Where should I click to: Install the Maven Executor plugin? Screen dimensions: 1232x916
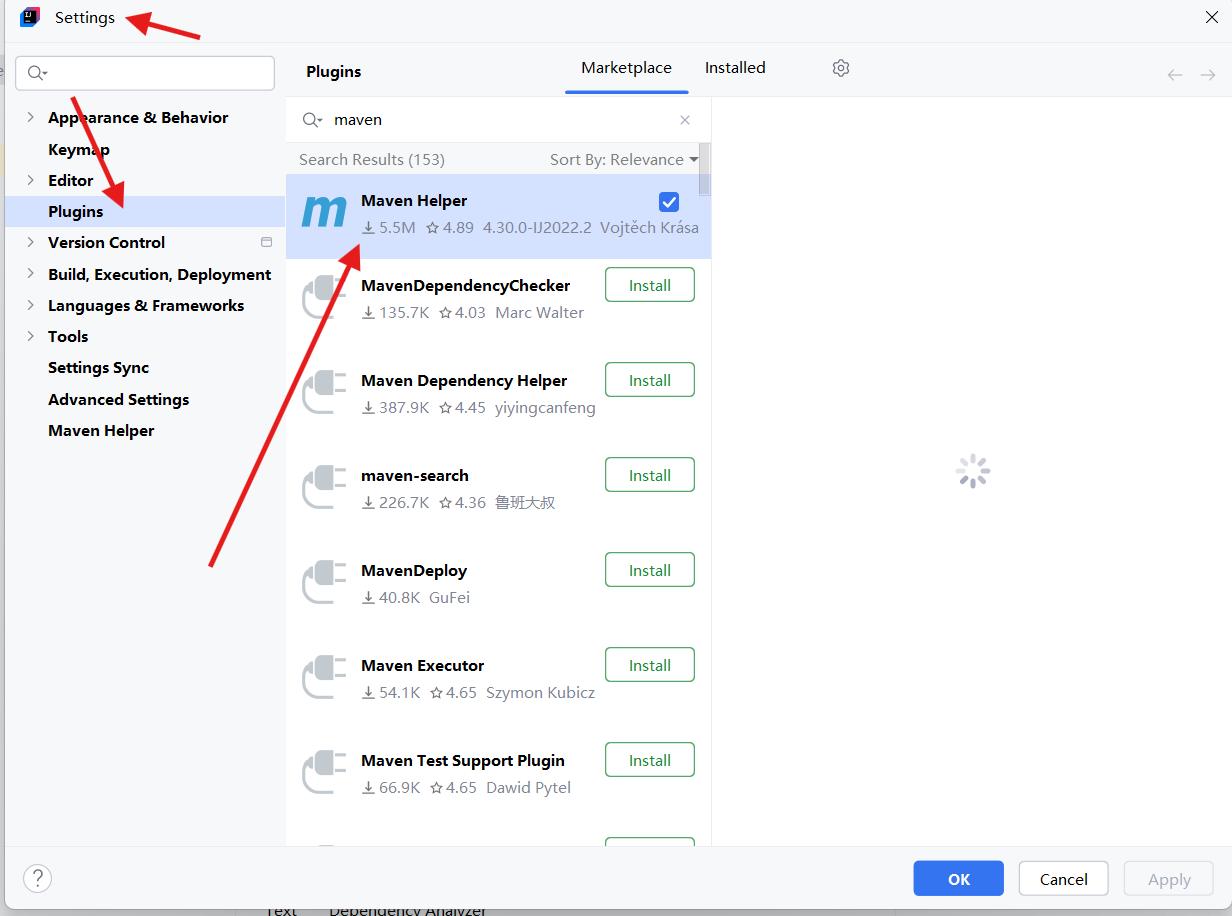[x=650, y=665]
